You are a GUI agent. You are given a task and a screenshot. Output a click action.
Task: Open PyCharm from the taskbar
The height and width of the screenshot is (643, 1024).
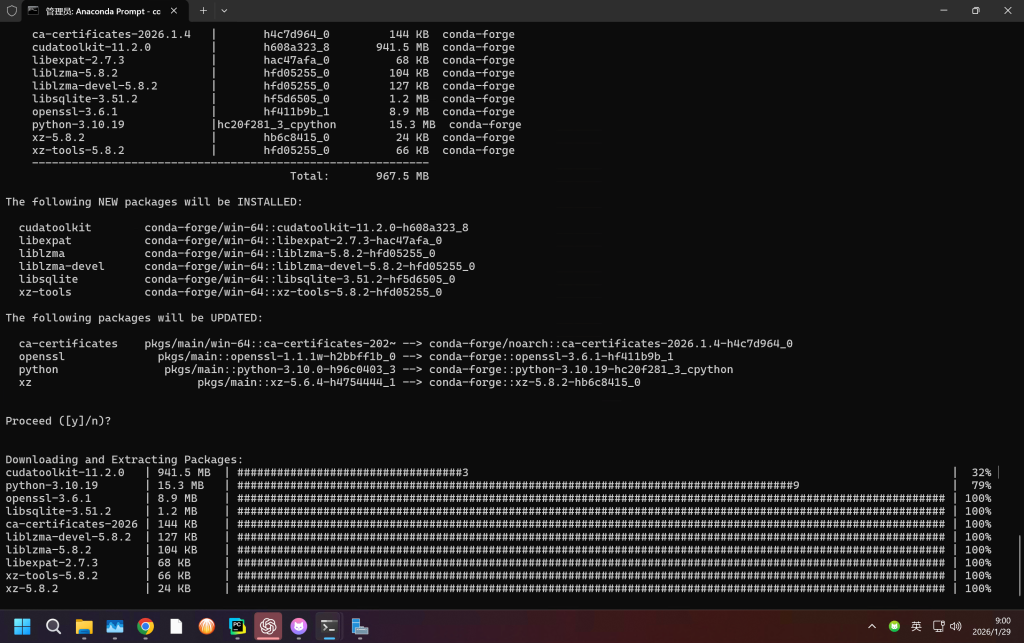pyautogui.click(x=238, y=627)
